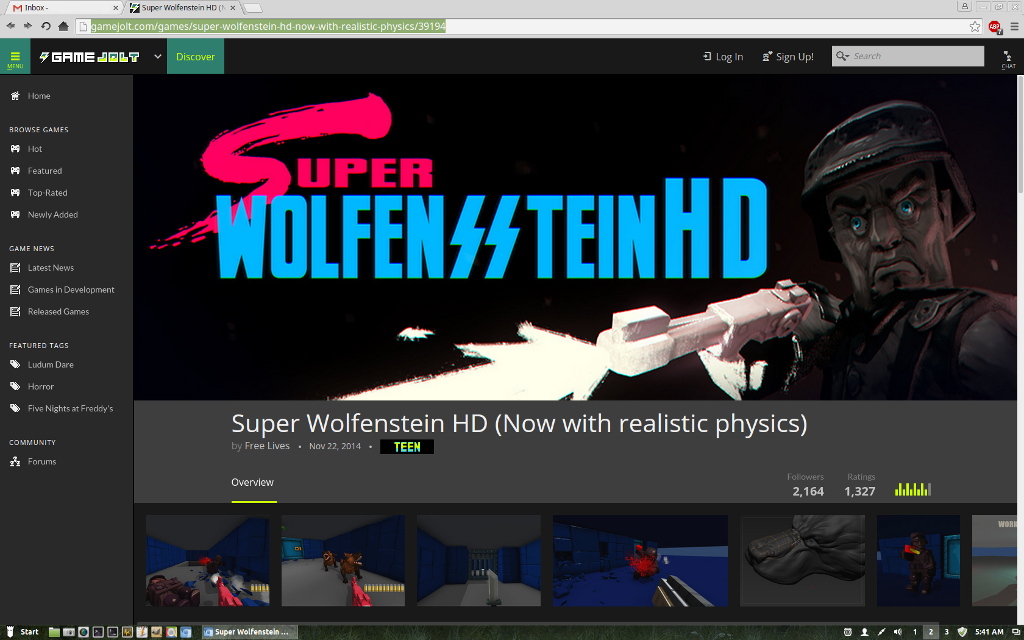The width and height of the screenshot is (1024, 640).
Task: Open Latest News in sidebar
Action: pyautogui.click(x=50, y=268)
